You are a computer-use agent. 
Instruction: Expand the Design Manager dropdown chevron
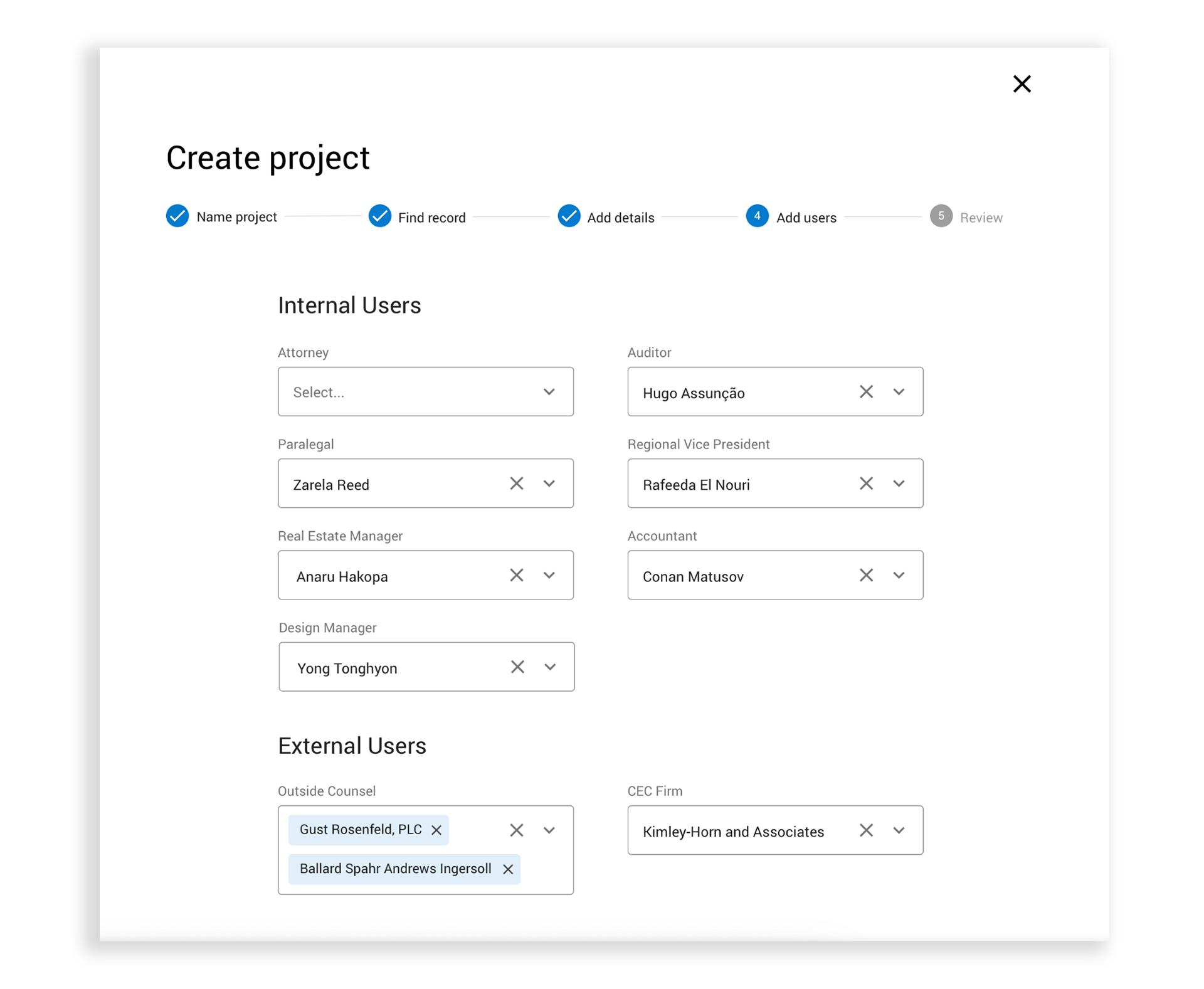click(549, 667)
